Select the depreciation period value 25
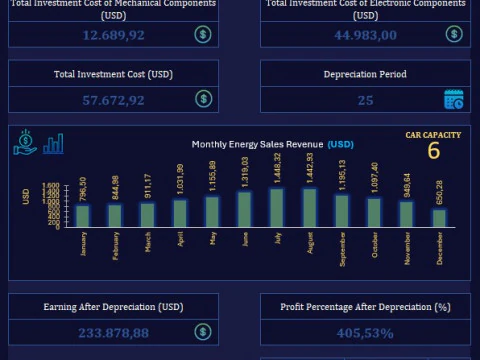The width and height of the screenshot is (480, 360). [365, 100]
